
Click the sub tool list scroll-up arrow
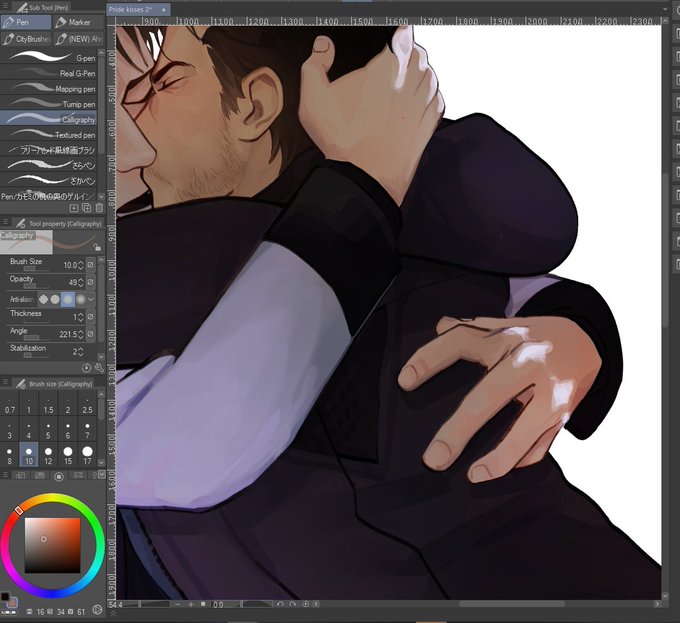click(101, 53)
